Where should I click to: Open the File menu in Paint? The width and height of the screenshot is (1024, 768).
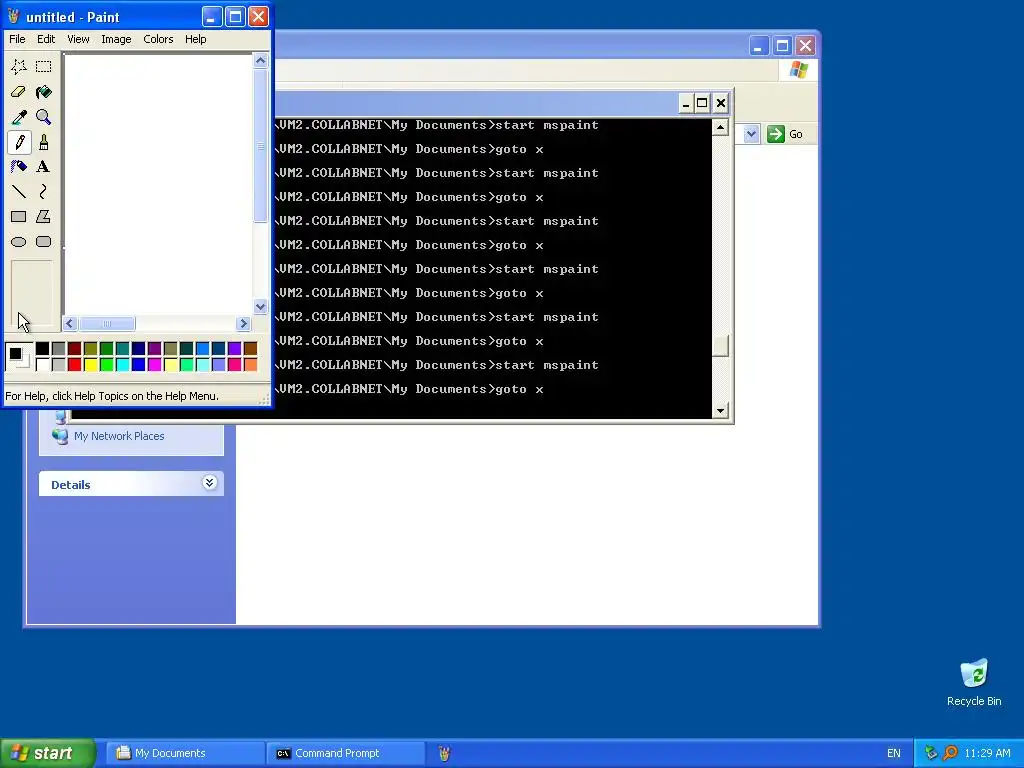coord(17,39)
